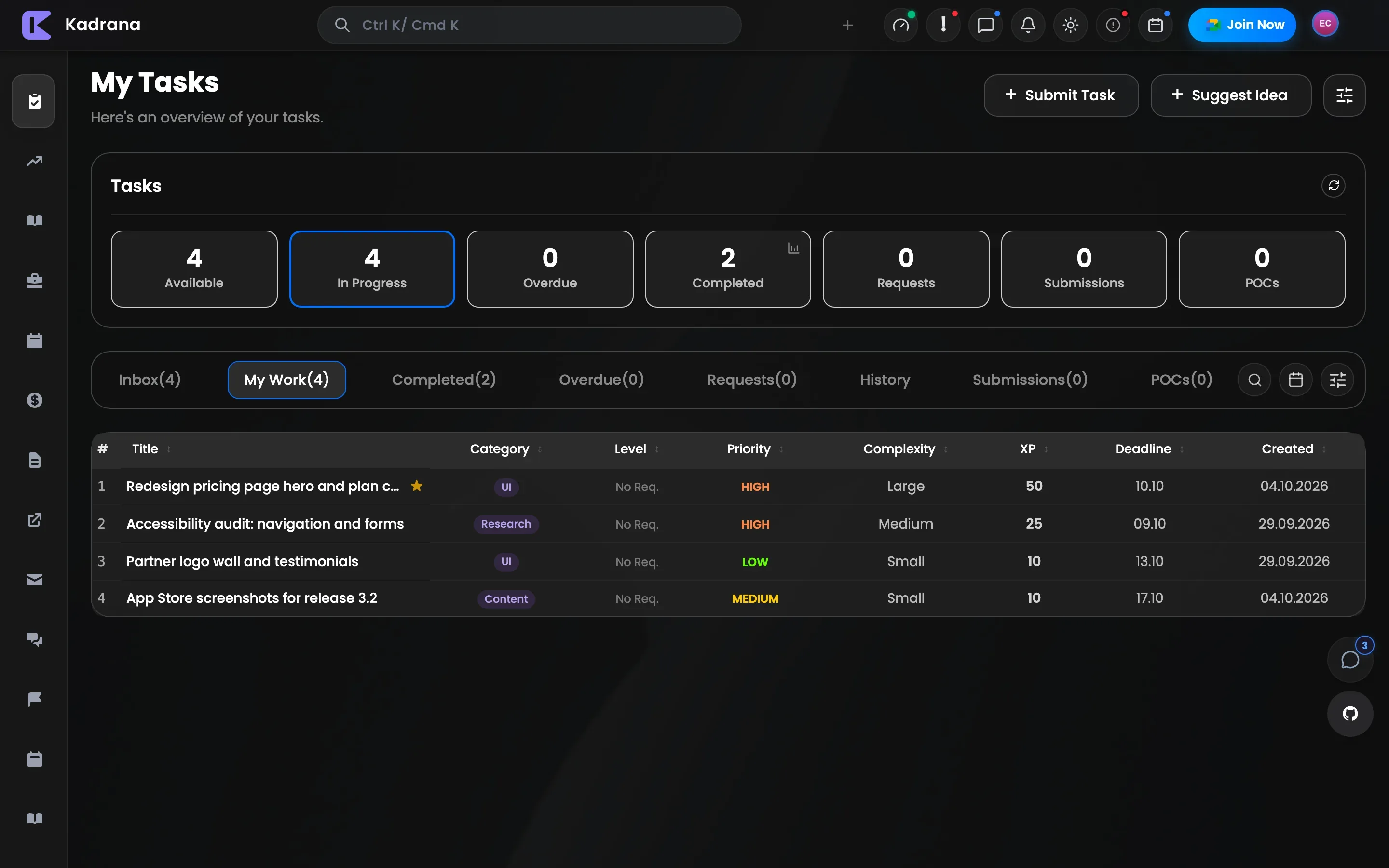Screen dimensions: 1389x868
Task: Click the header message square icon
Action: point(985,25)
